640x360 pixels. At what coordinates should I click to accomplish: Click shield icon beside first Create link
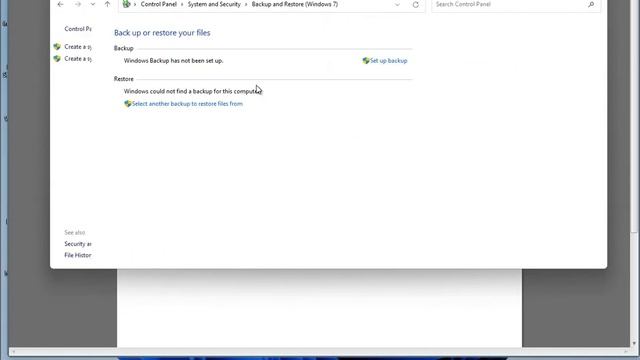[57, 47]
